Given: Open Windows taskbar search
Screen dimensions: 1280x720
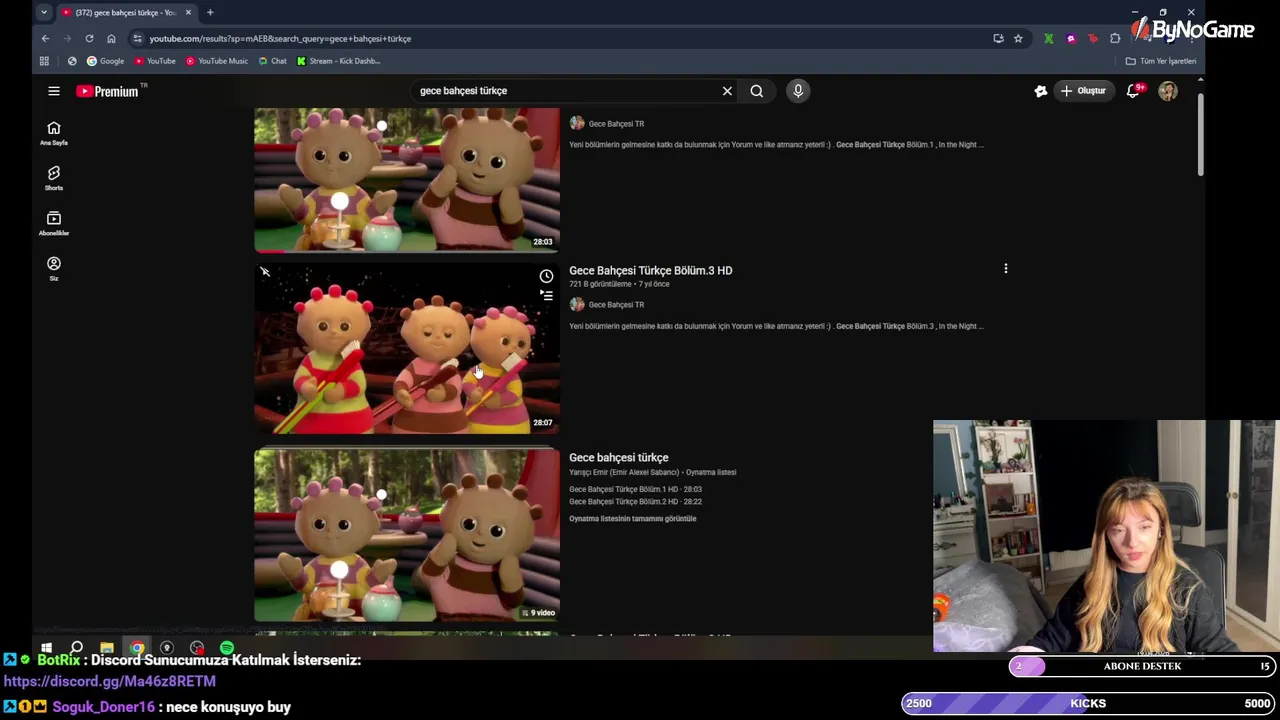Looking at the screenshot, I should tap(76, 648).
